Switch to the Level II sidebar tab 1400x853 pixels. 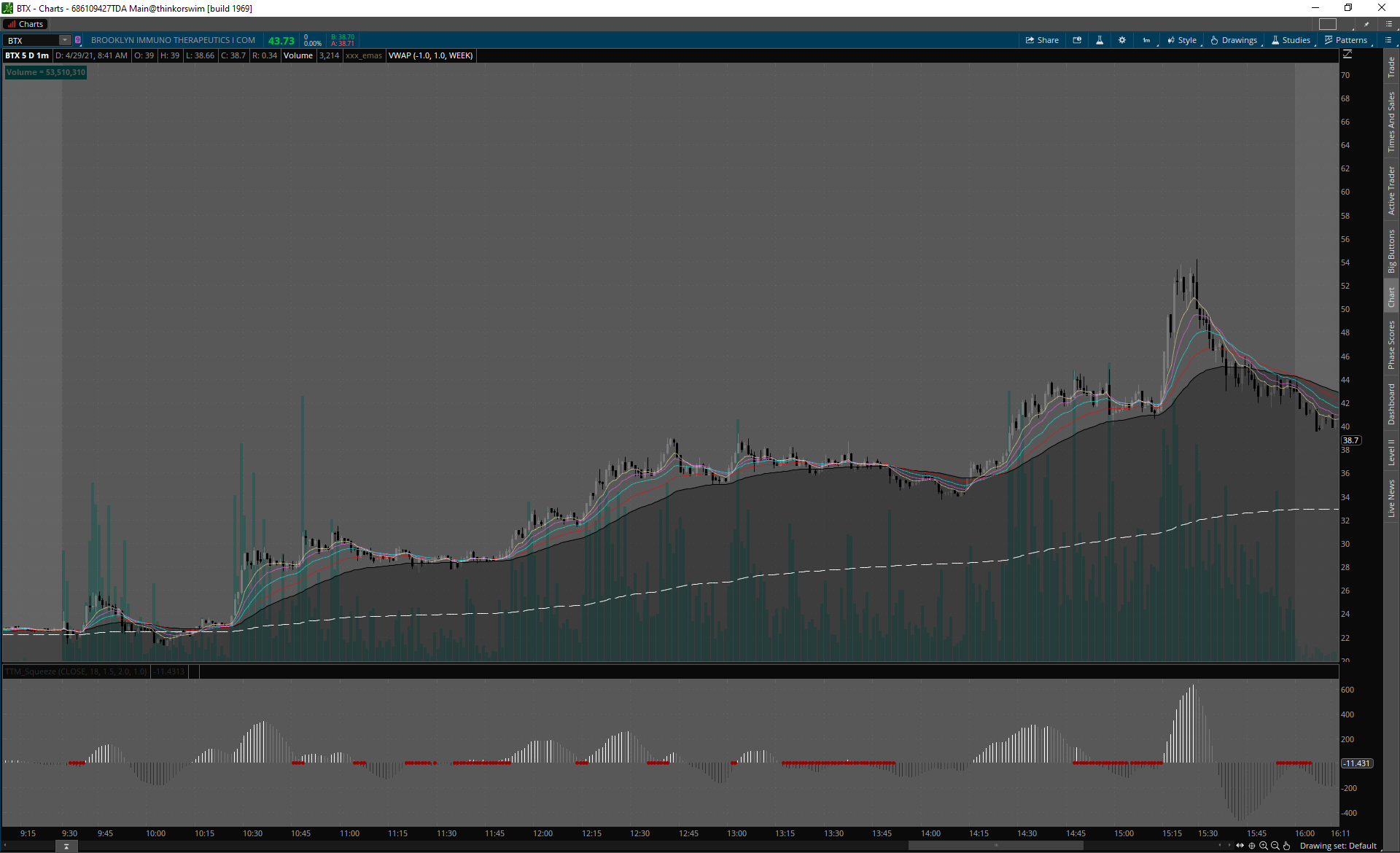point(1391,452)
